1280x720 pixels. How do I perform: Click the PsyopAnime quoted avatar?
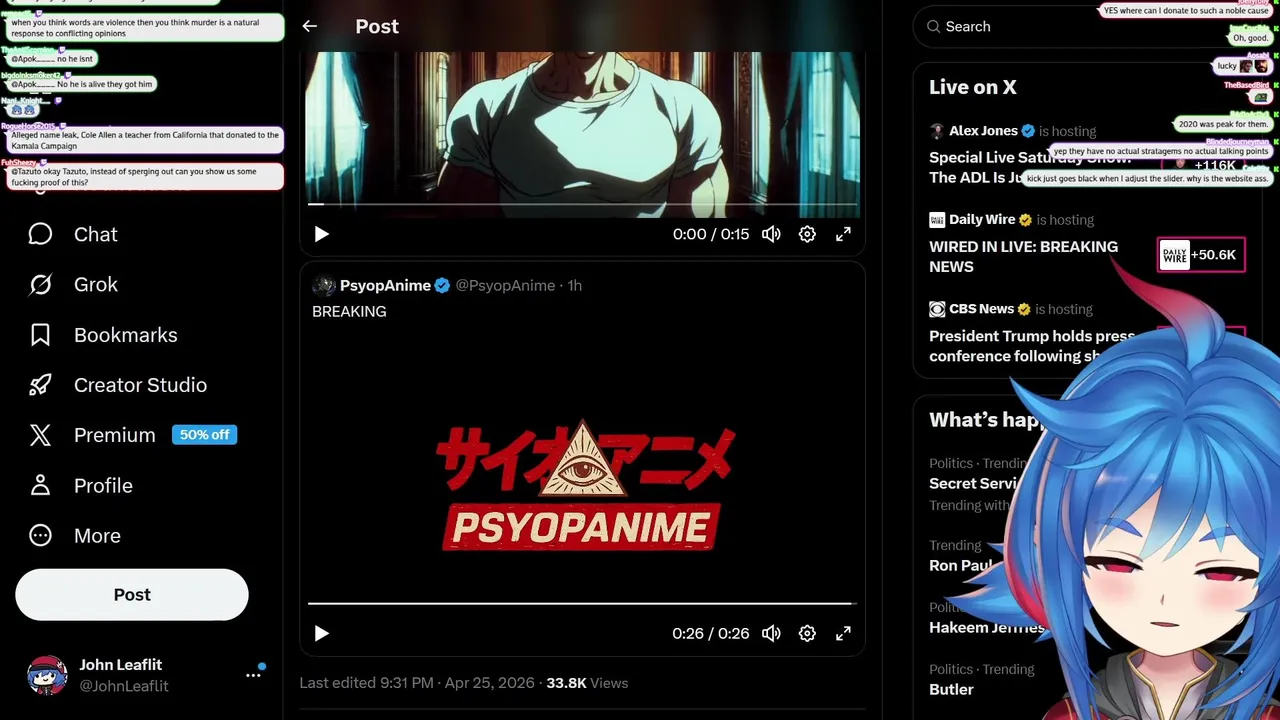click(x=324, y=285)
